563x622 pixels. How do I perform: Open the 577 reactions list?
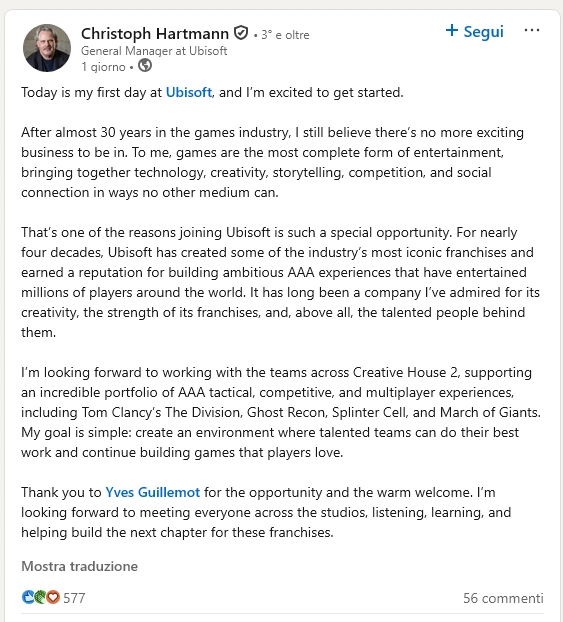coord(74,598)
